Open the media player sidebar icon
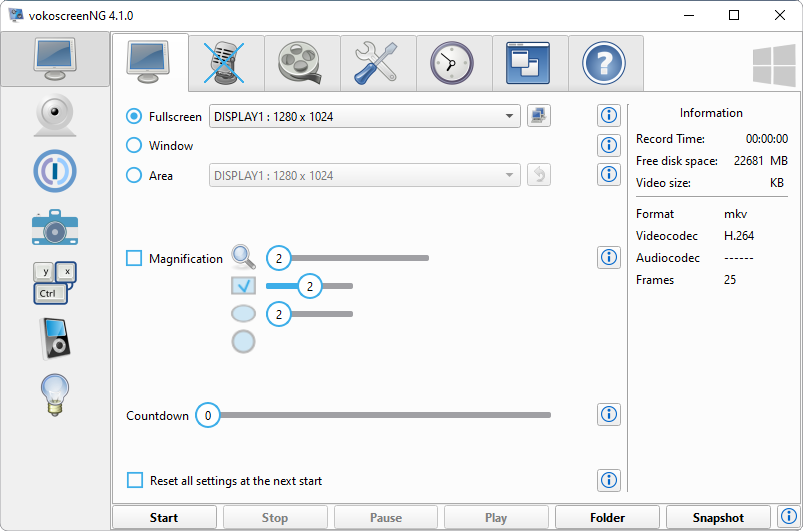This screenshot has height=531, width=803. point(55,338)
